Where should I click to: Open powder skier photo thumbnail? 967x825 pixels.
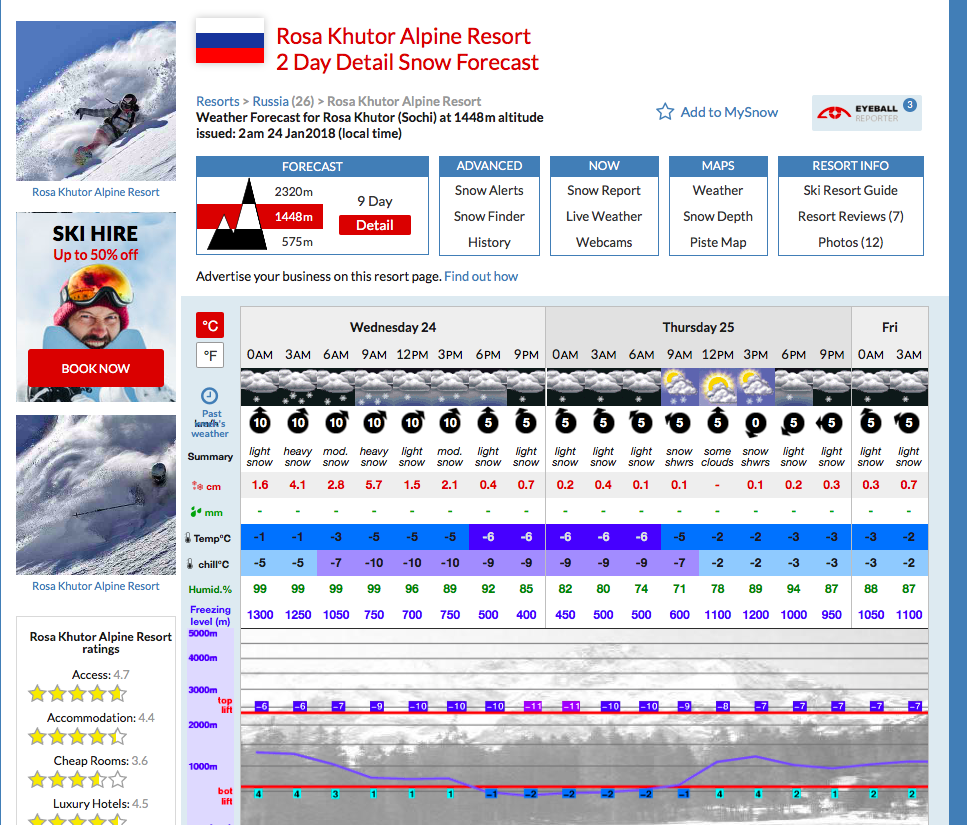pos(96,495)
